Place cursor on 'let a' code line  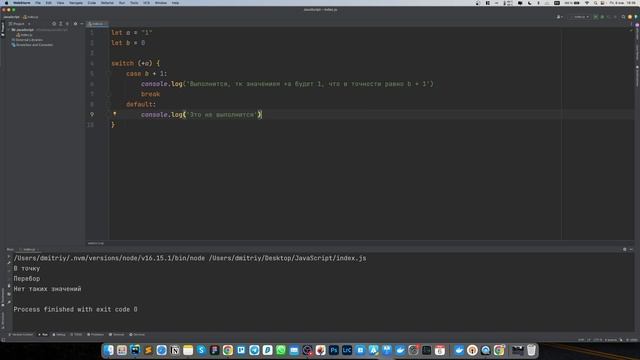point(132,32)
